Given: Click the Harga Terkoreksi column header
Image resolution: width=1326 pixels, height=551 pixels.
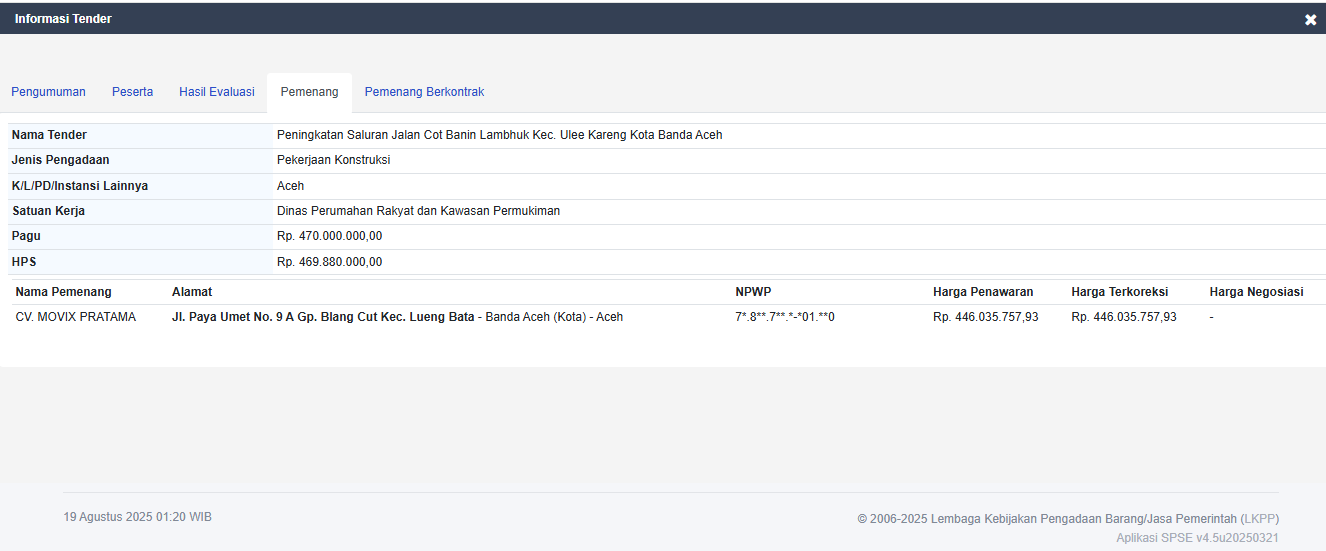Looking at the screenshot, I should pyautogui.click(x=1119, y=292).
